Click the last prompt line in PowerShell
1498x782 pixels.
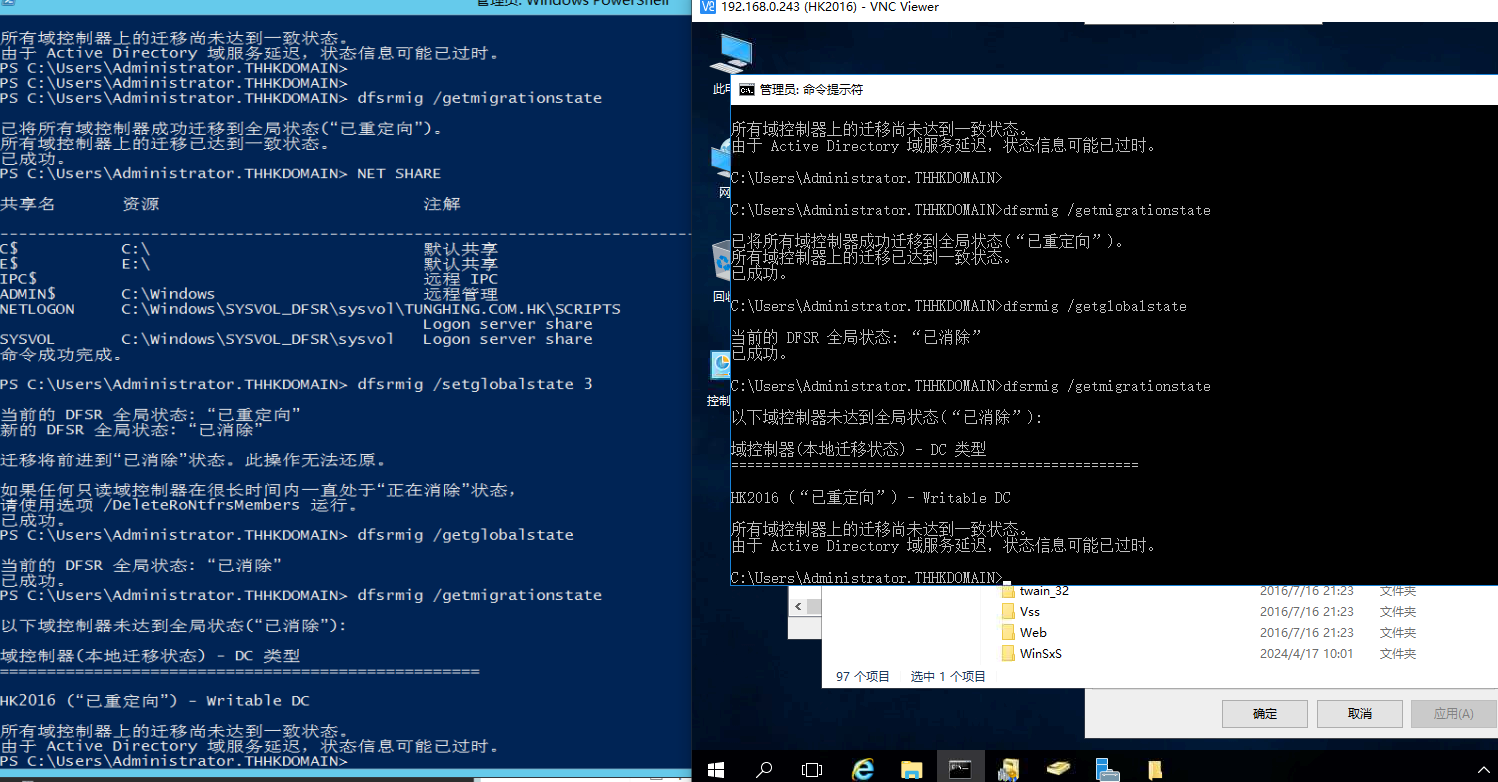tap(174, 761)
